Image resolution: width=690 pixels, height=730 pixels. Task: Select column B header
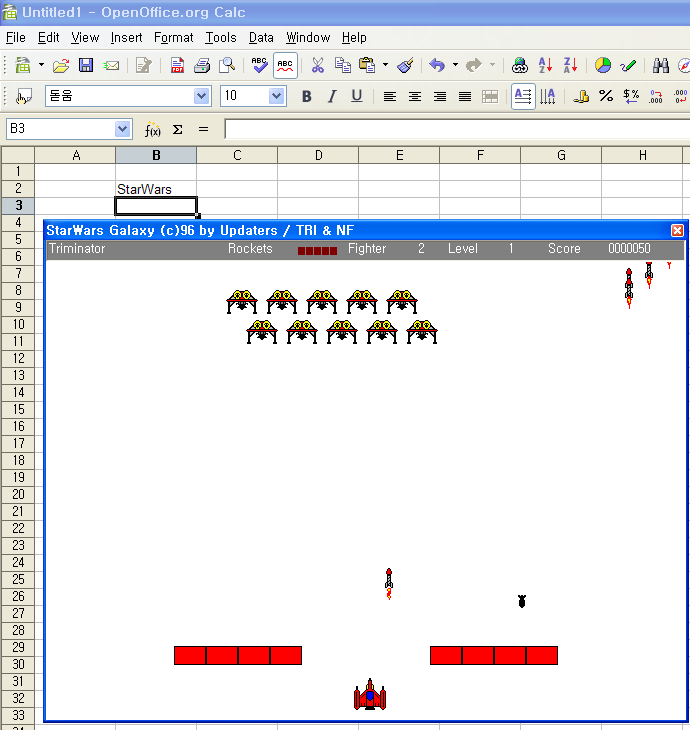tap(156, 155)
